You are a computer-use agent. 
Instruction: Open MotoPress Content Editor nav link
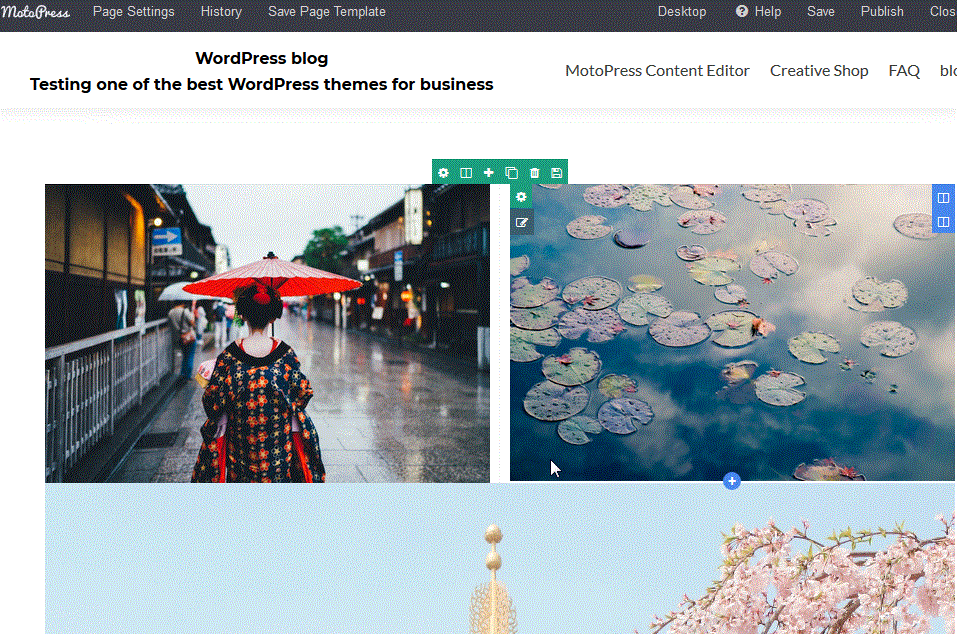coord(657,71)
